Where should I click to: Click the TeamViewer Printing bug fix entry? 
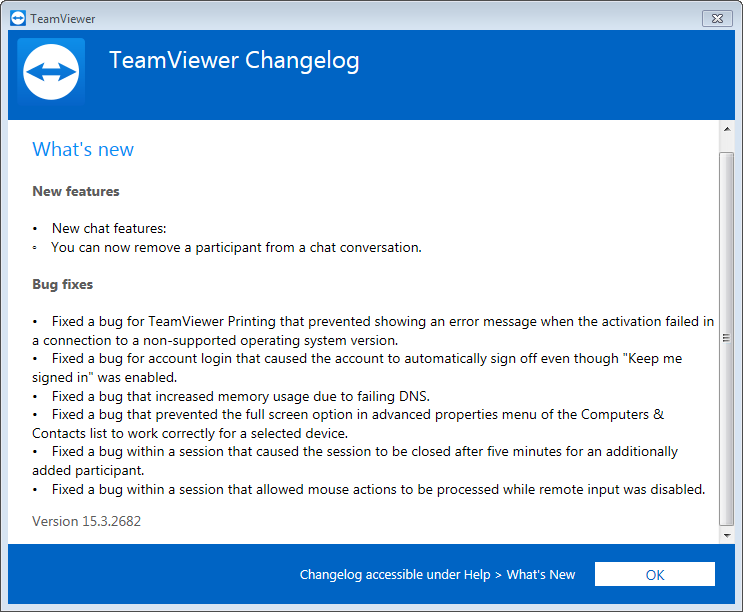coord(373,331)
